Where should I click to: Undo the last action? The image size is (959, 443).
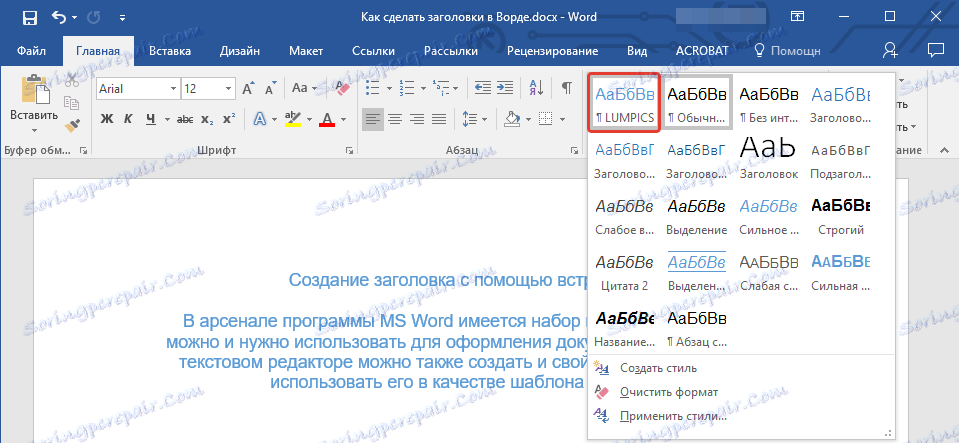coord(59,18)
